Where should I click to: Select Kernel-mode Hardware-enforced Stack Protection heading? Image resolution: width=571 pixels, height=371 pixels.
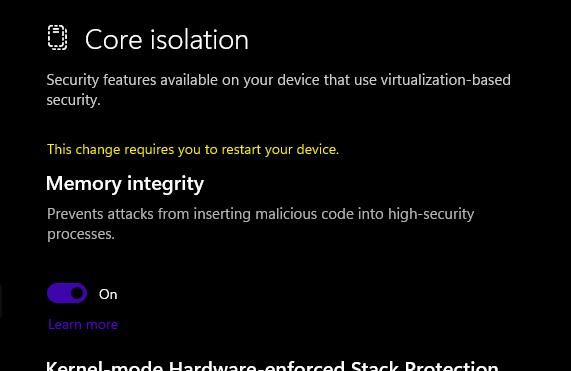272,366
